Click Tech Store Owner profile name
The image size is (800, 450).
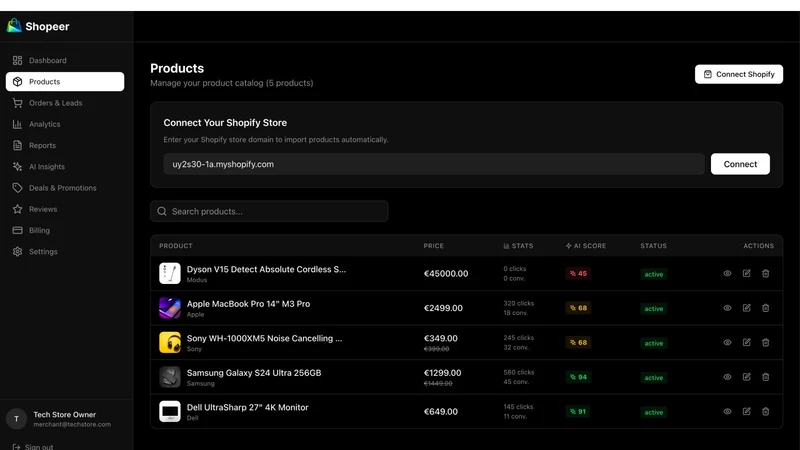click(64, 415)
